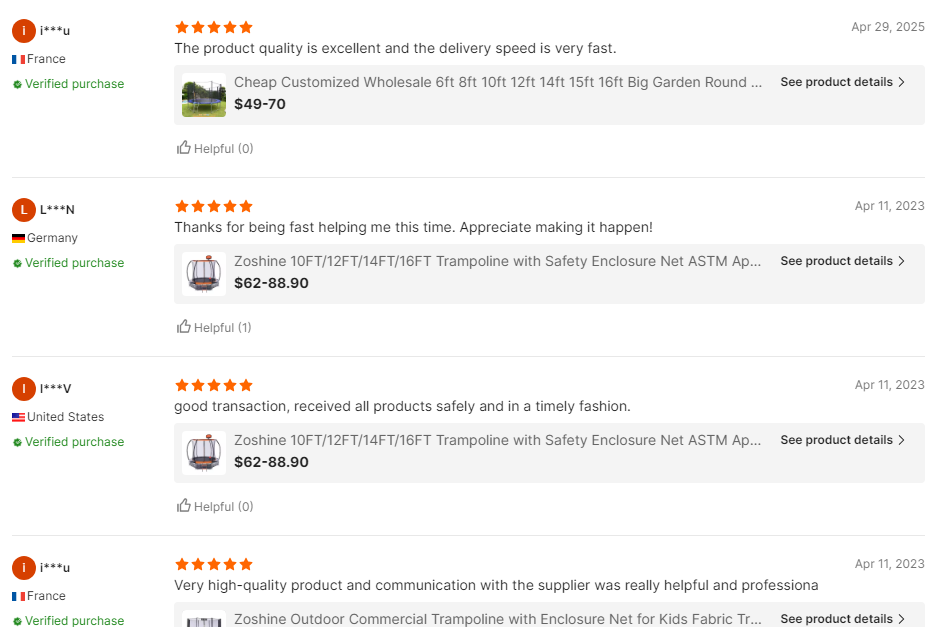Click the France flag icon under i***u

(17, 58)
